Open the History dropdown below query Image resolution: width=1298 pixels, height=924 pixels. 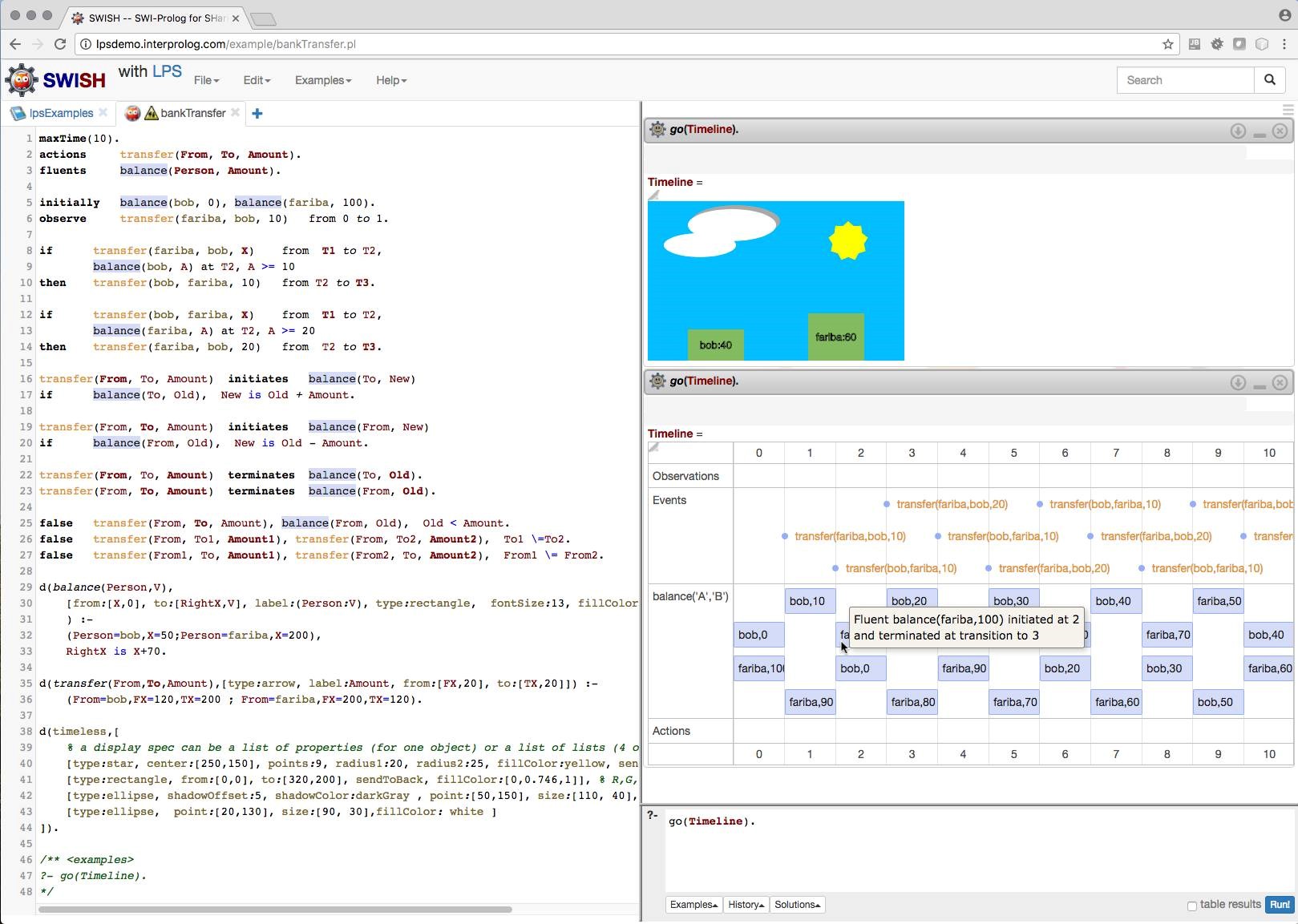coord(746,905)
